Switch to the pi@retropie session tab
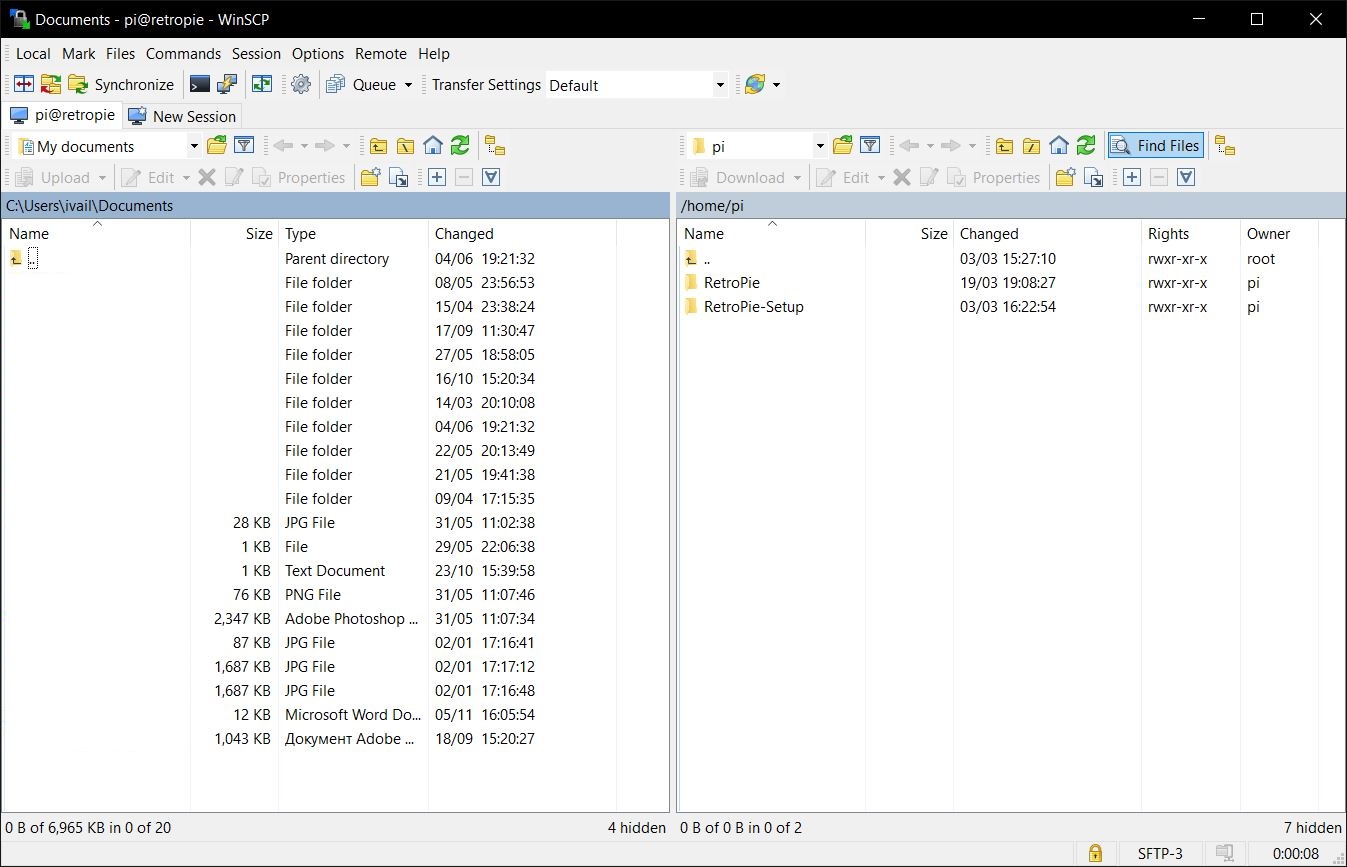The width and height of the screenshot is (1347, 867). click(62, 115)
